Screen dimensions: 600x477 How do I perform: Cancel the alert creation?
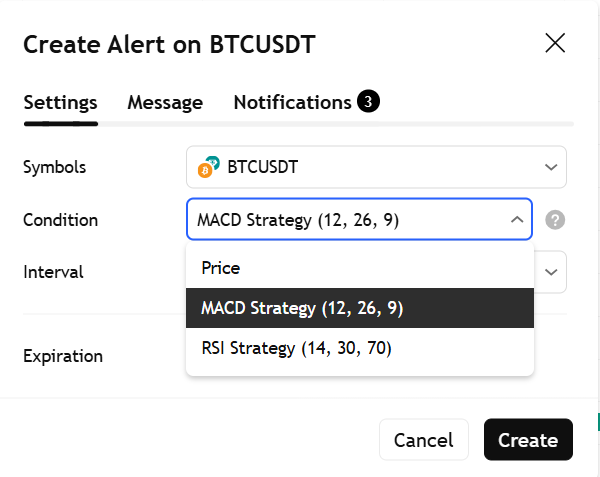tap(423, 440)
